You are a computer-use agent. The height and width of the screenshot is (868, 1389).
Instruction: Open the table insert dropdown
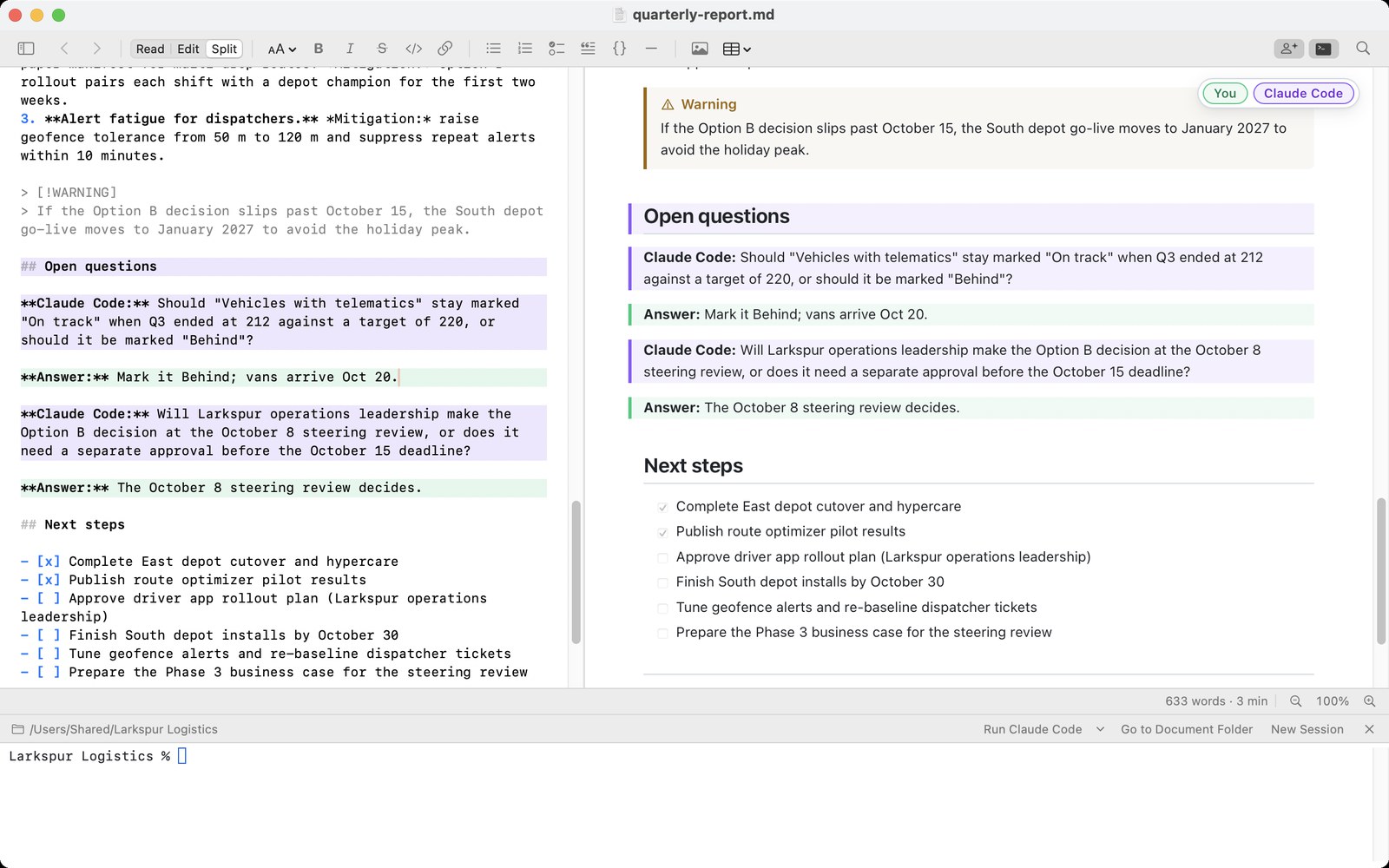pyautogui.click(x=737, y=49)
